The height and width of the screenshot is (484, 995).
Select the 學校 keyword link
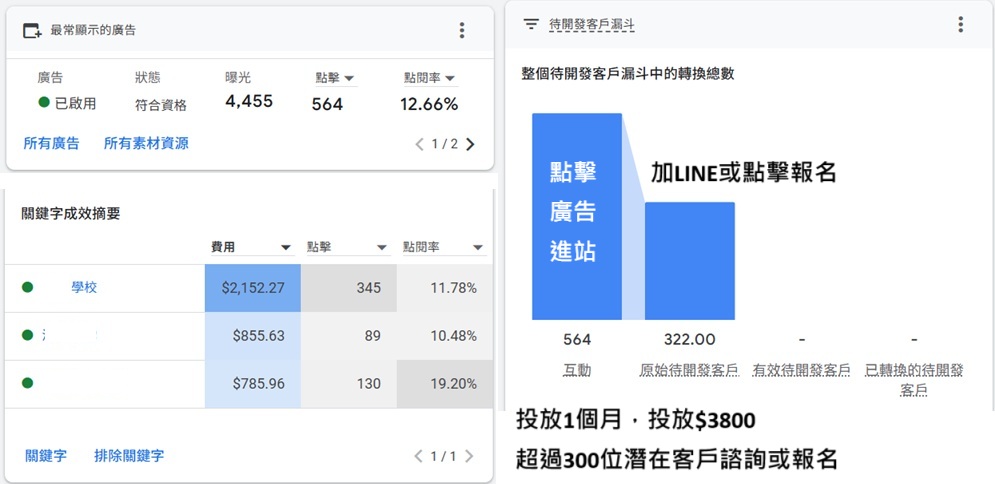(x=84, y=288)
